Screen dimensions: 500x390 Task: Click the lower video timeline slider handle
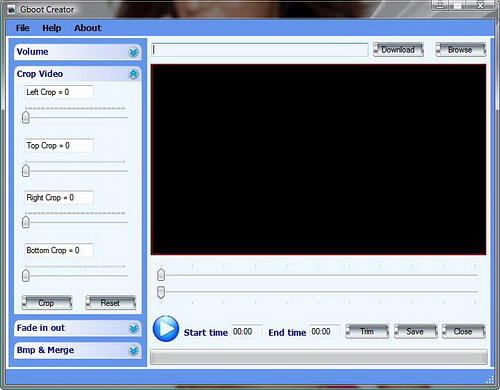click(161, 292)
